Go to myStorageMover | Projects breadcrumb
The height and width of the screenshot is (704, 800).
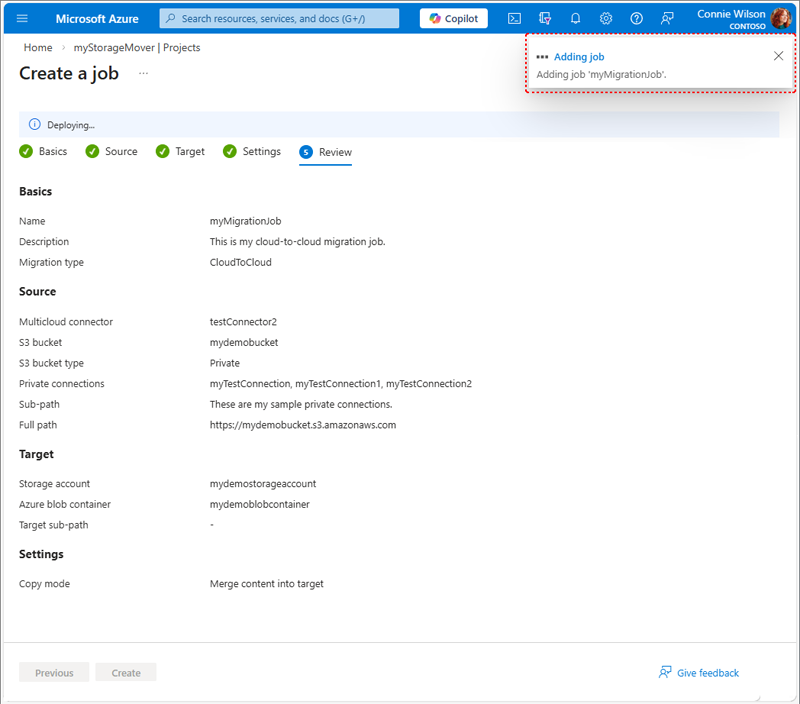tap(137, 47)
